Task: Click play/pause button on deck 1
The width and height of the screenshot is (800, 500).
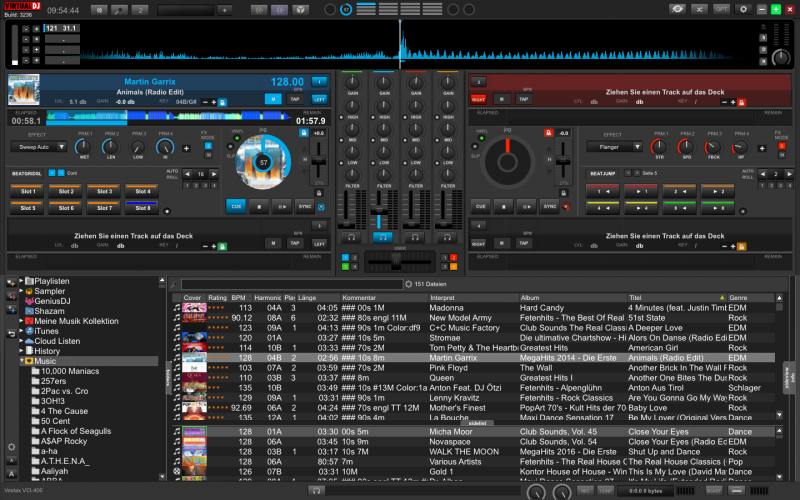Action: tap(282, 207)
